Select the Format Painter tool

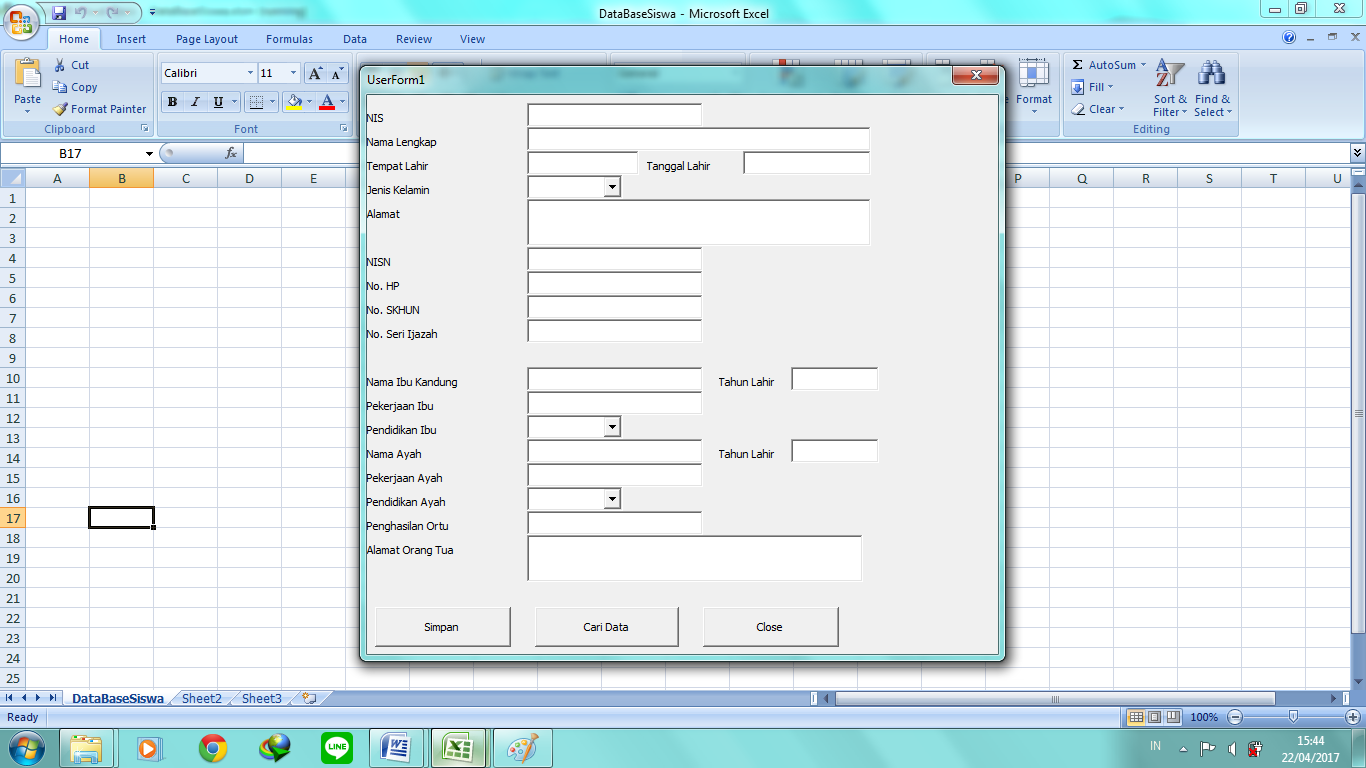click(99, 109)
